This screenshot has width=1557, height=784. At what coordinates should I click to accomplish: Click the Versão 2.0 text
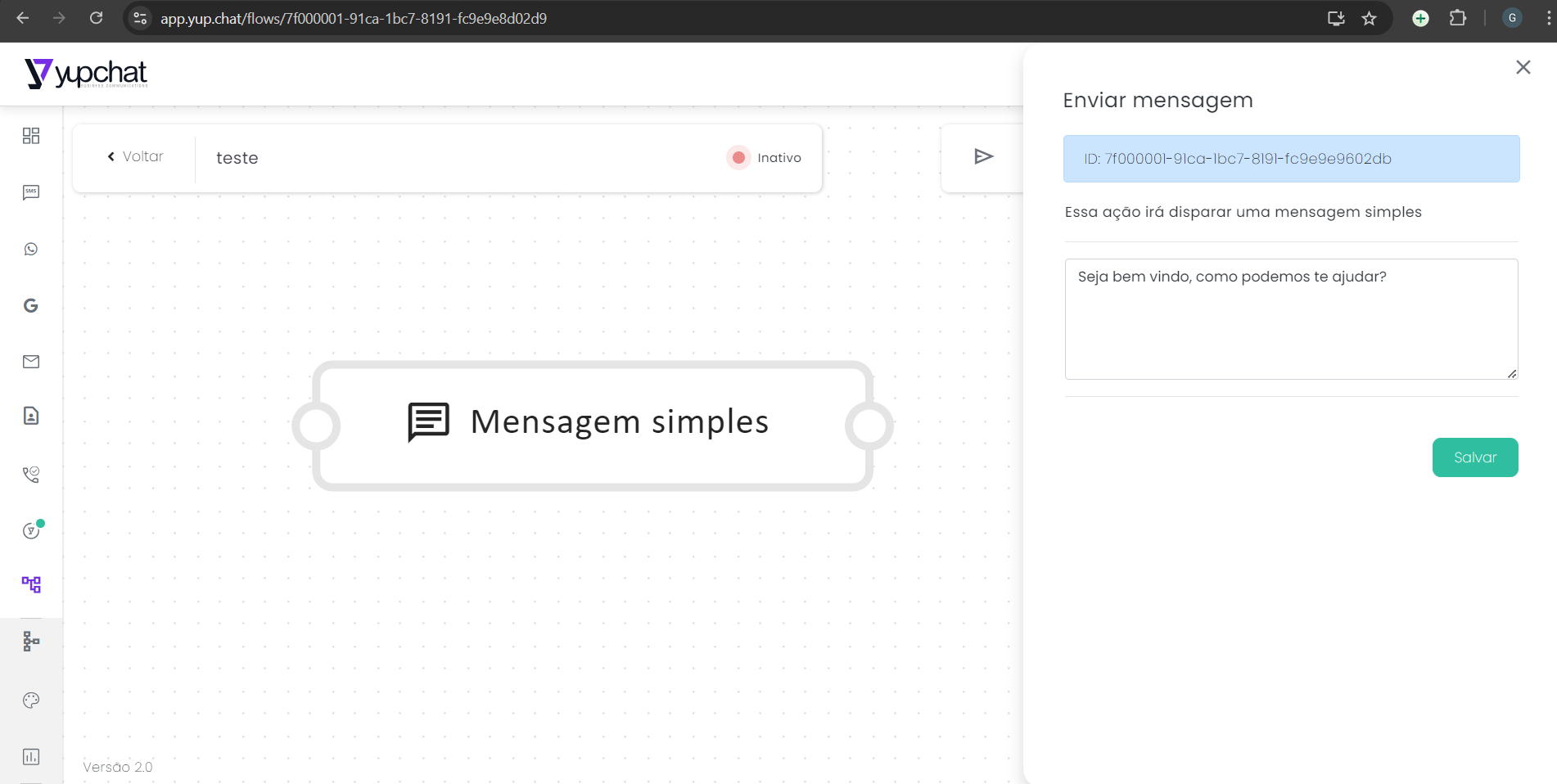point(118,767)
